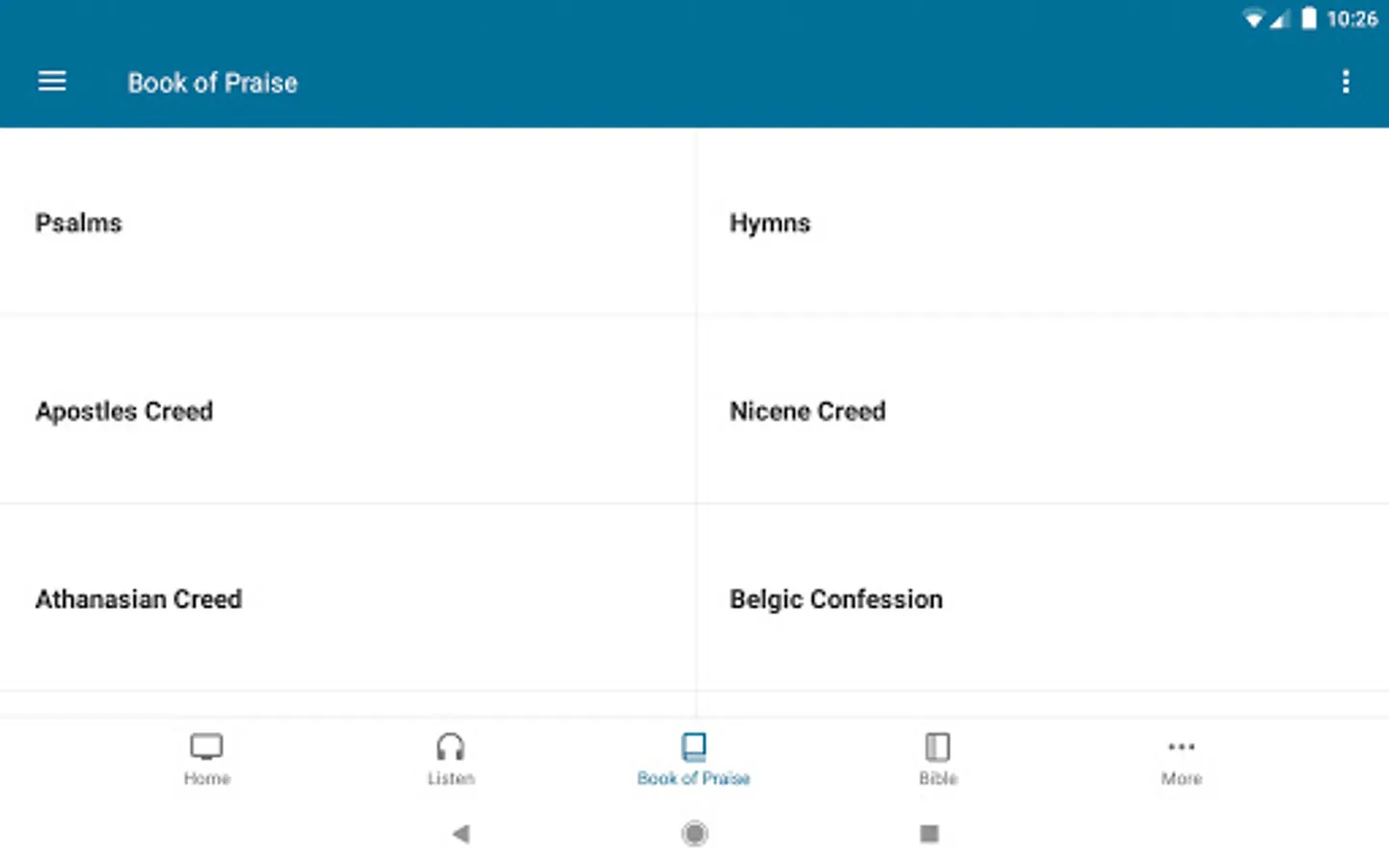
Task: Open the three-dot overflow menu
Action: click(x=1346, y=82)
